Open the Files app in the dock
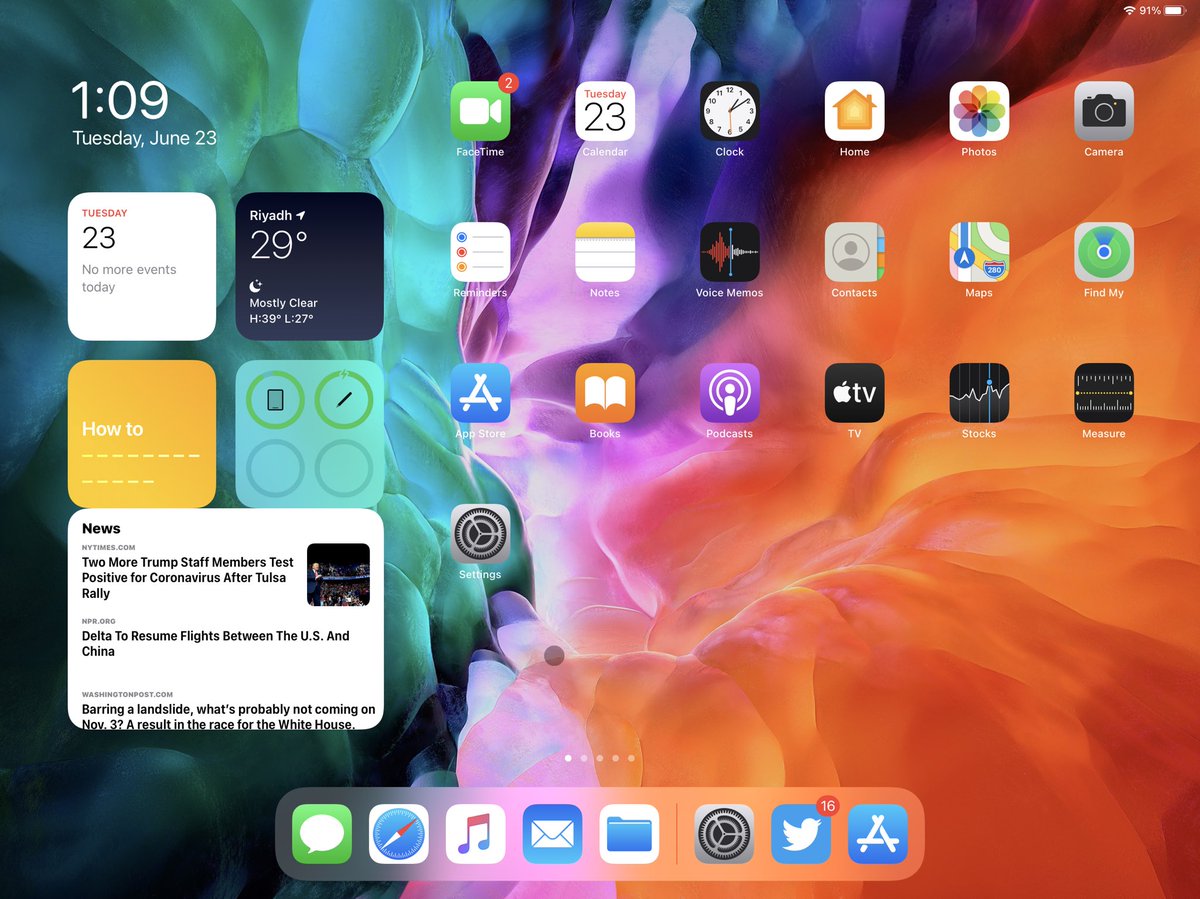 [629, 834]
